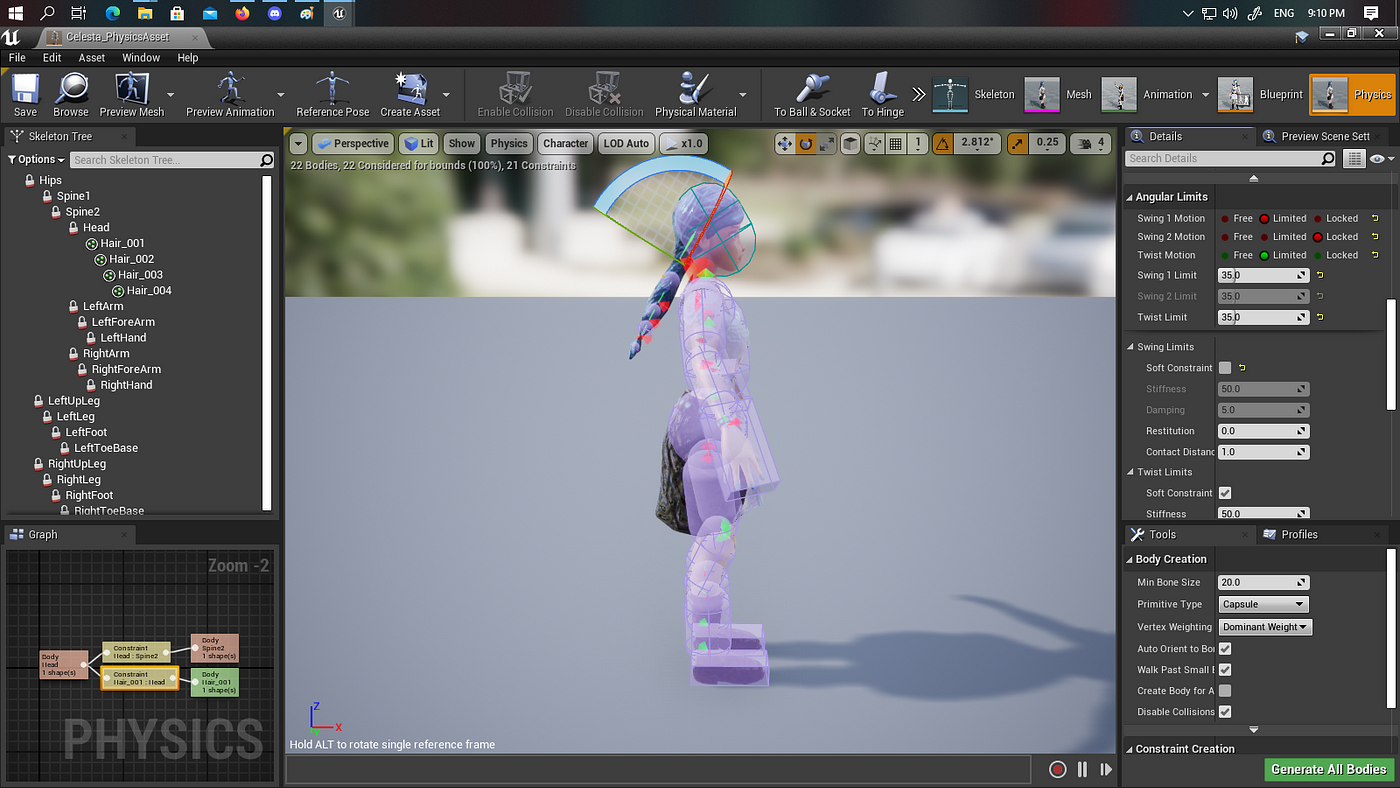This screenshot has height=788, width=1400.
Task: Select the Translate gizmo in viewport
Action: (785, 143)
